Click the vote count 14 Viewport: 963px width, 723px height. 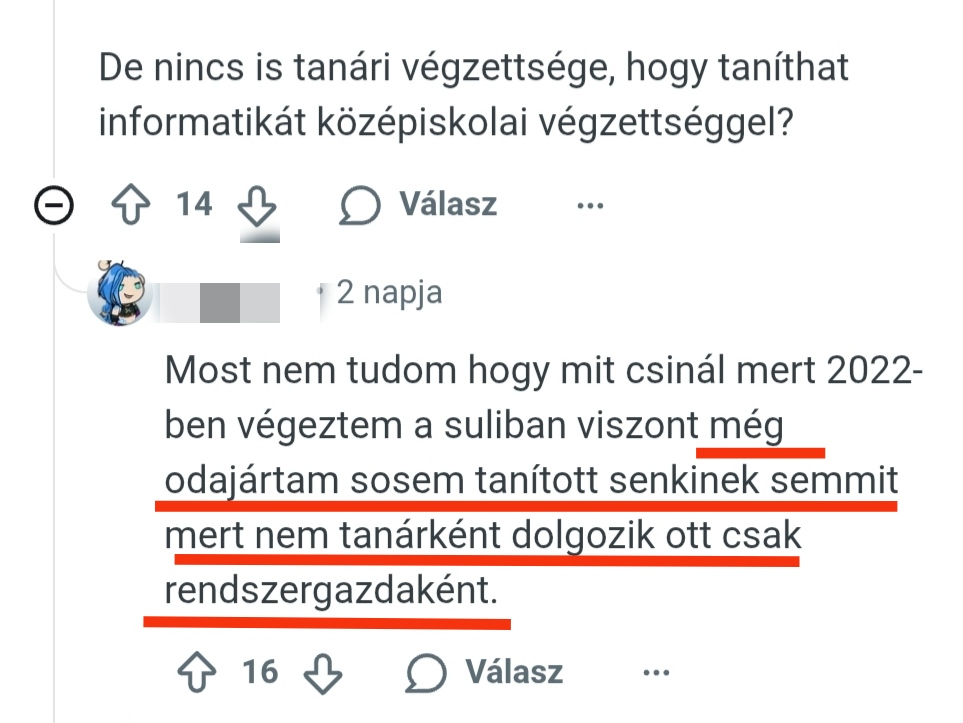pyautogui.click(x=195, y=205)
